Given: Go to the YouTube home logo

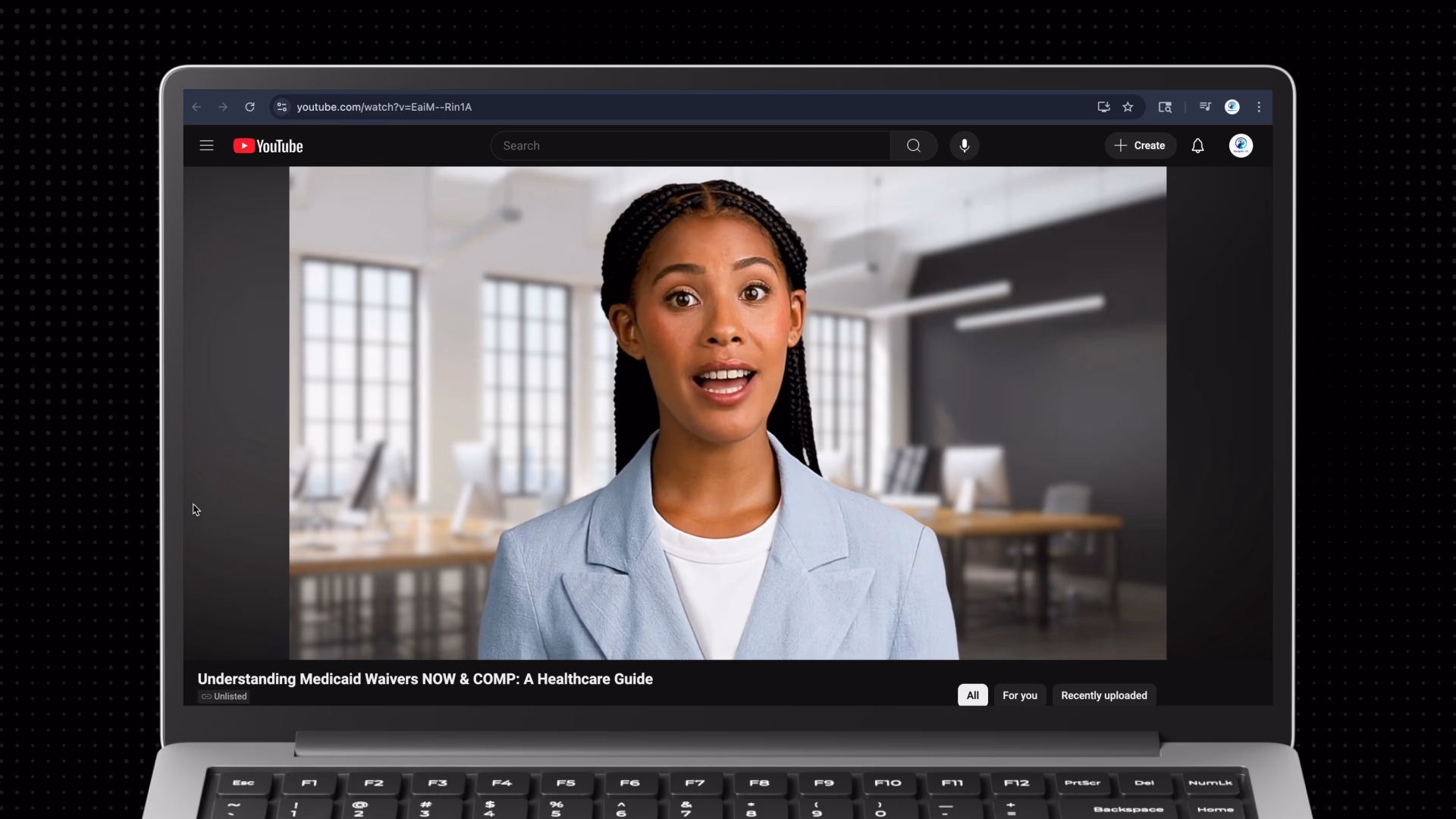Looking at the screenshot, I should tap(268, 146).
